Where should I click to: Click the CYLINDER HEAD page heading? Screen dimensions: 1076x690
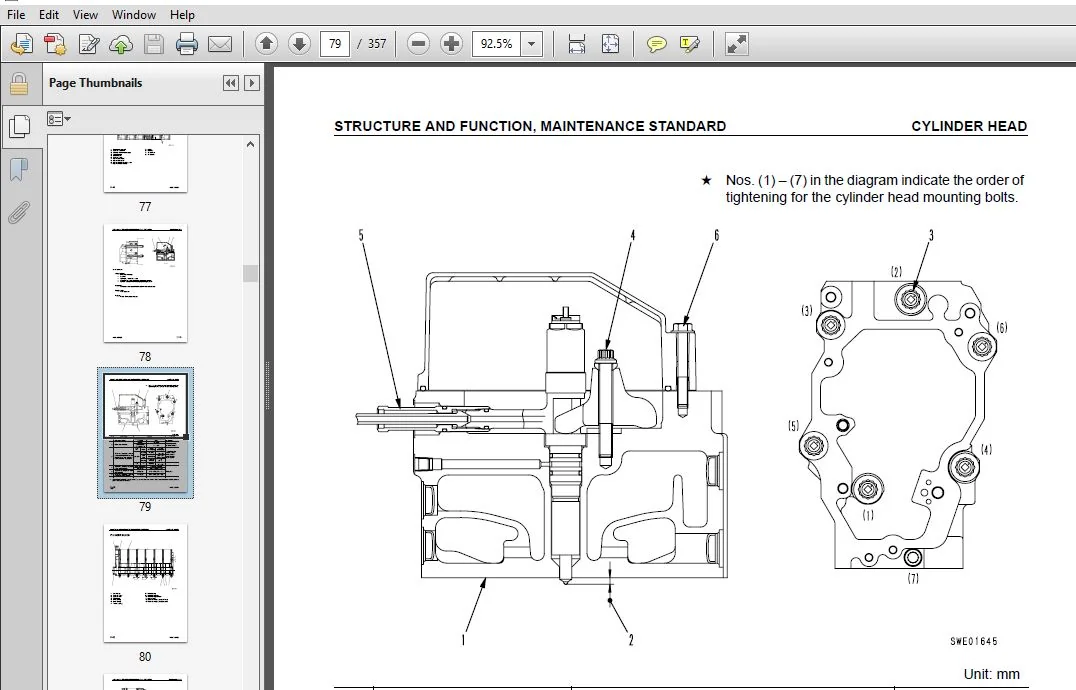tap(969, 126)
